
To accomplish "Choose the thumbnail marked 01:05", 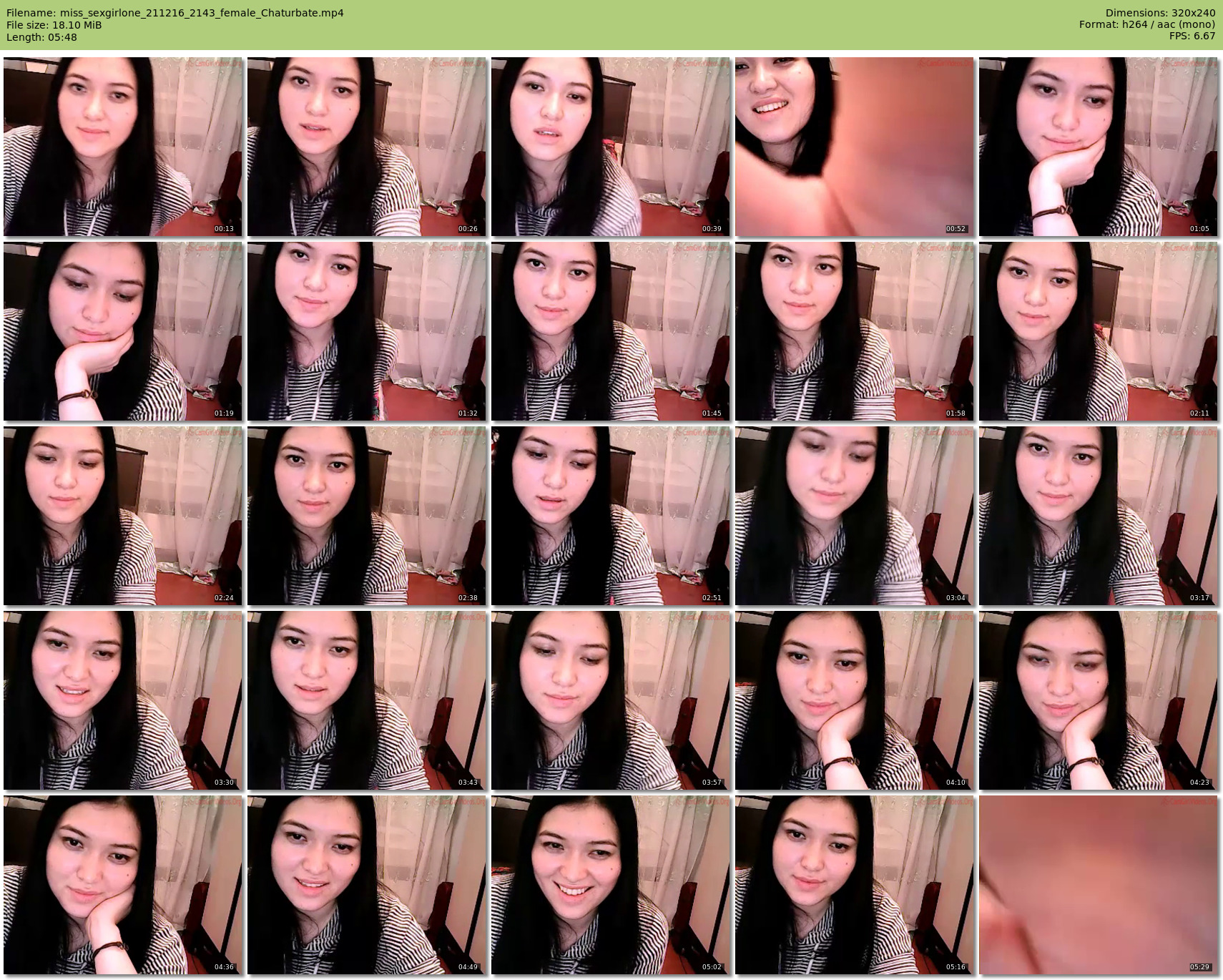I will (1099, 147).
